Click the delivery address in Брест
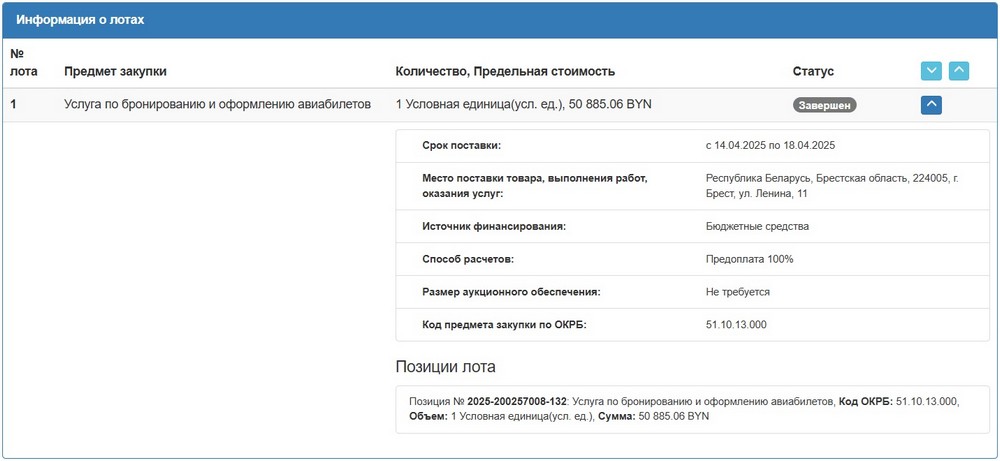The image size is (1000, 461). coord(832,185)
